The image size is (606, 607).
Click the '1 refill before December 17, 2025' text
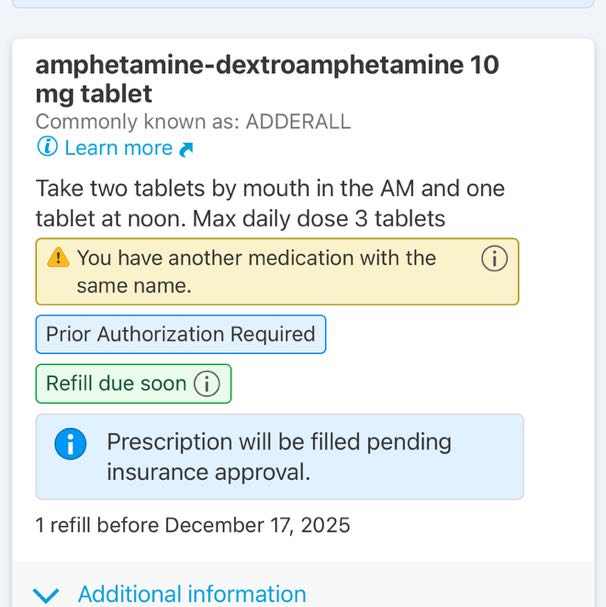[193, 525]
